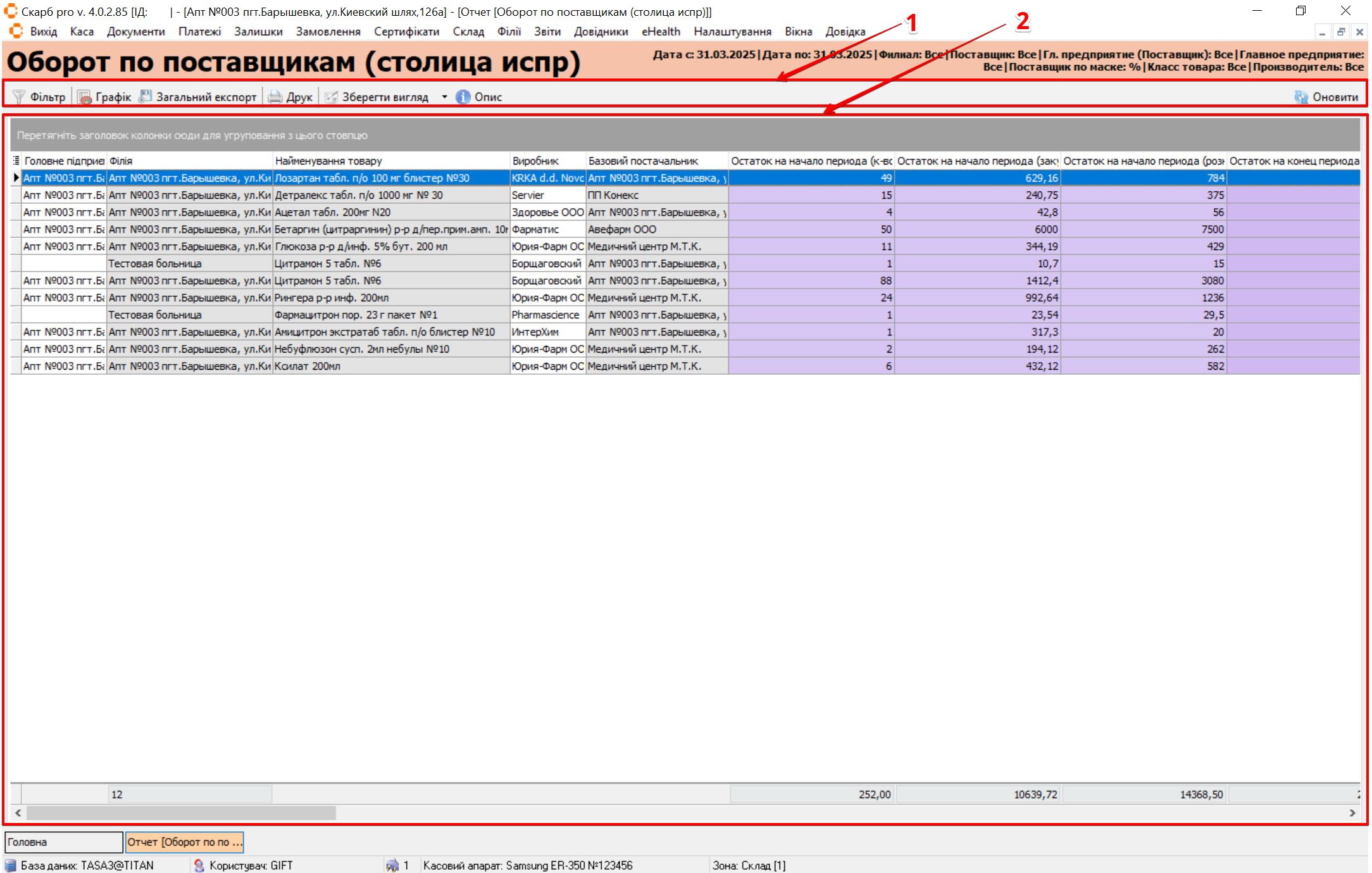Image resolution: width=1372 pixels, height=873 pixels.
Task: Click the Друк printer icon
Action: click(x=275, y=97)
